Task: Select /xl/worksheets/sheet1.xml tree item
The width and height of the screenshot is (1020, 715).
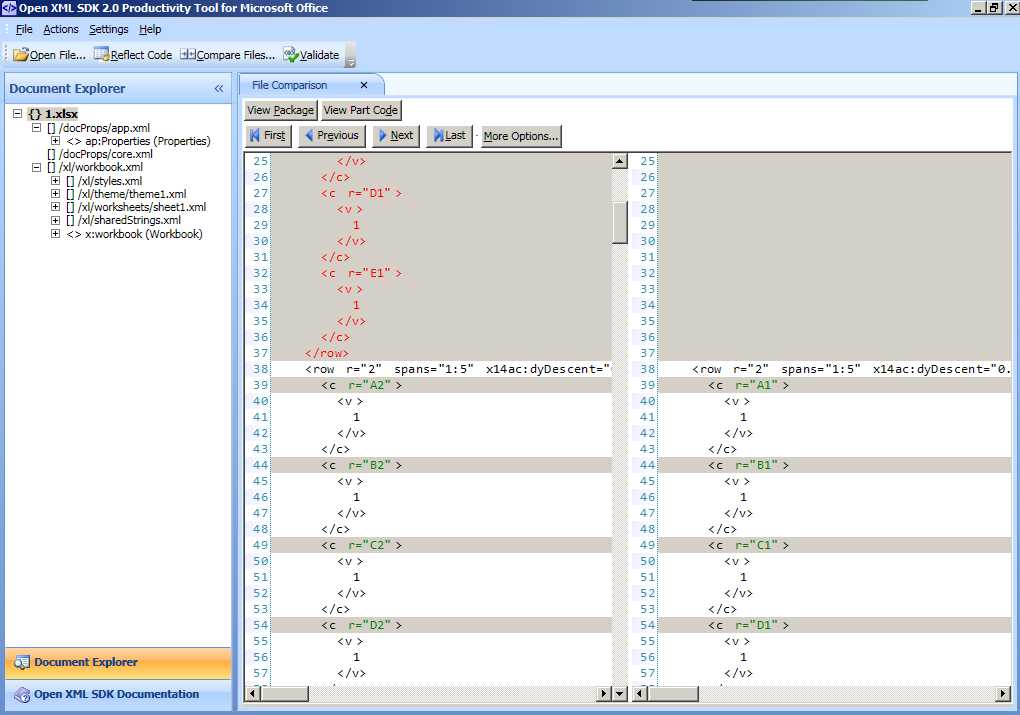Action: point(136,207)
